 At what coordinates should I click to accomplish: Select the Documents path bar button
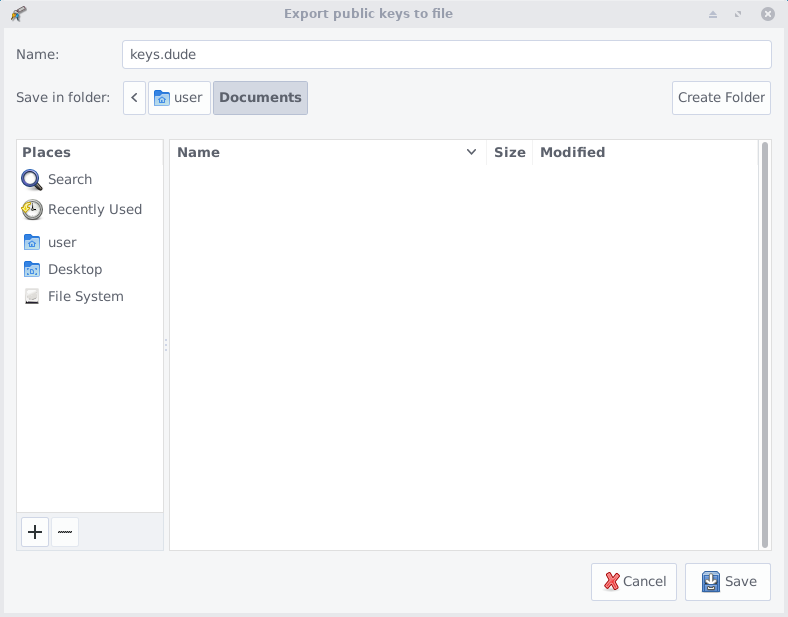pos(260,97)
